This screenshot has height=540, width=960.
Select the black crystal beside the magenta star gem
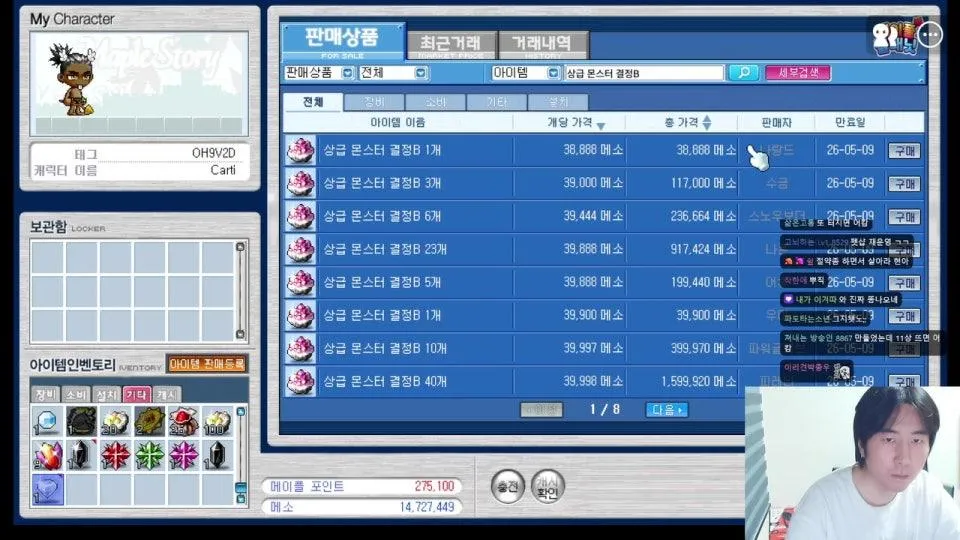click(x=217, y=456)
